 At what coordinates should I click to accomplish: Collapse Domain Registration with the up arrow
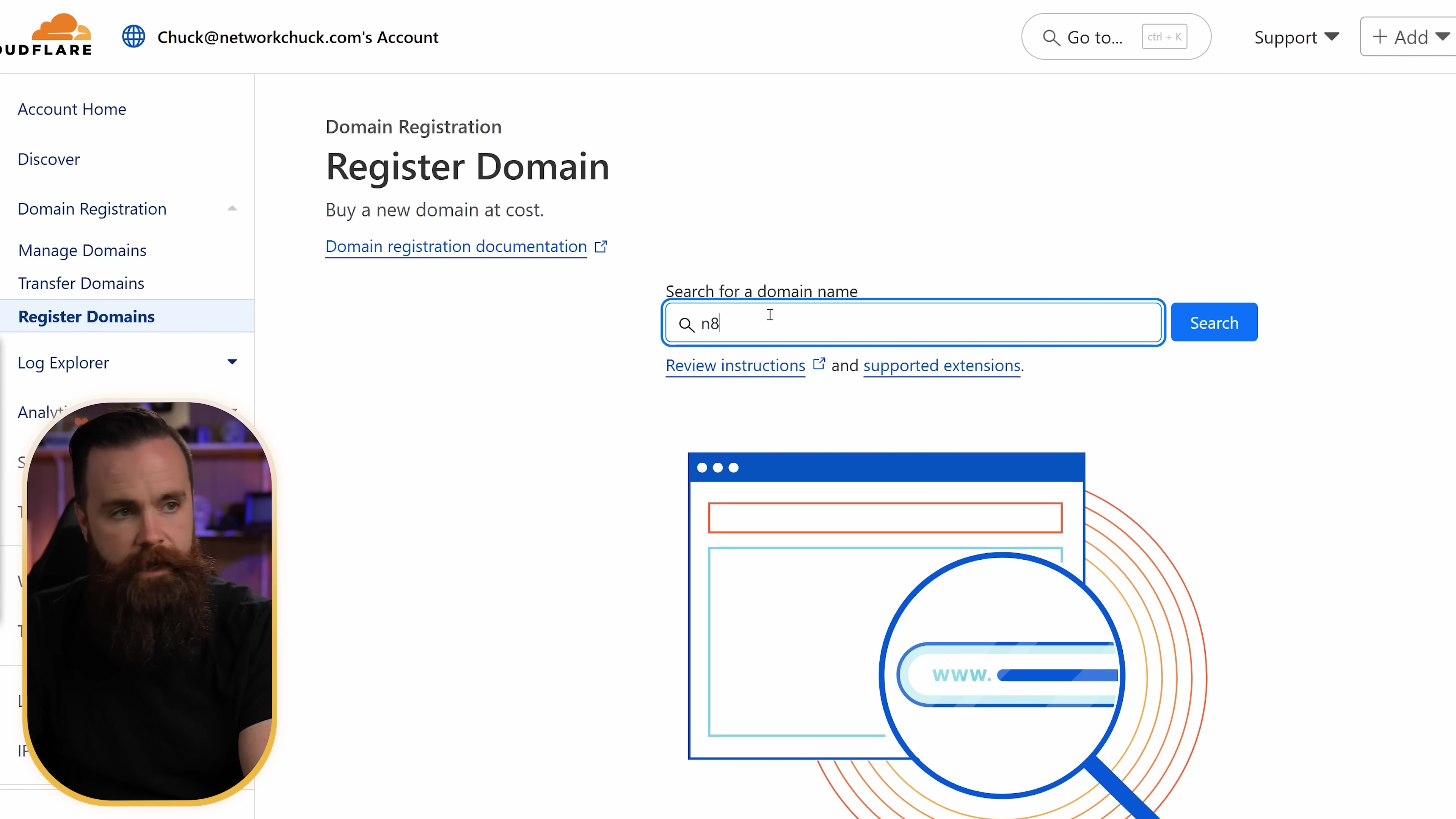click(x=232, y=209)
